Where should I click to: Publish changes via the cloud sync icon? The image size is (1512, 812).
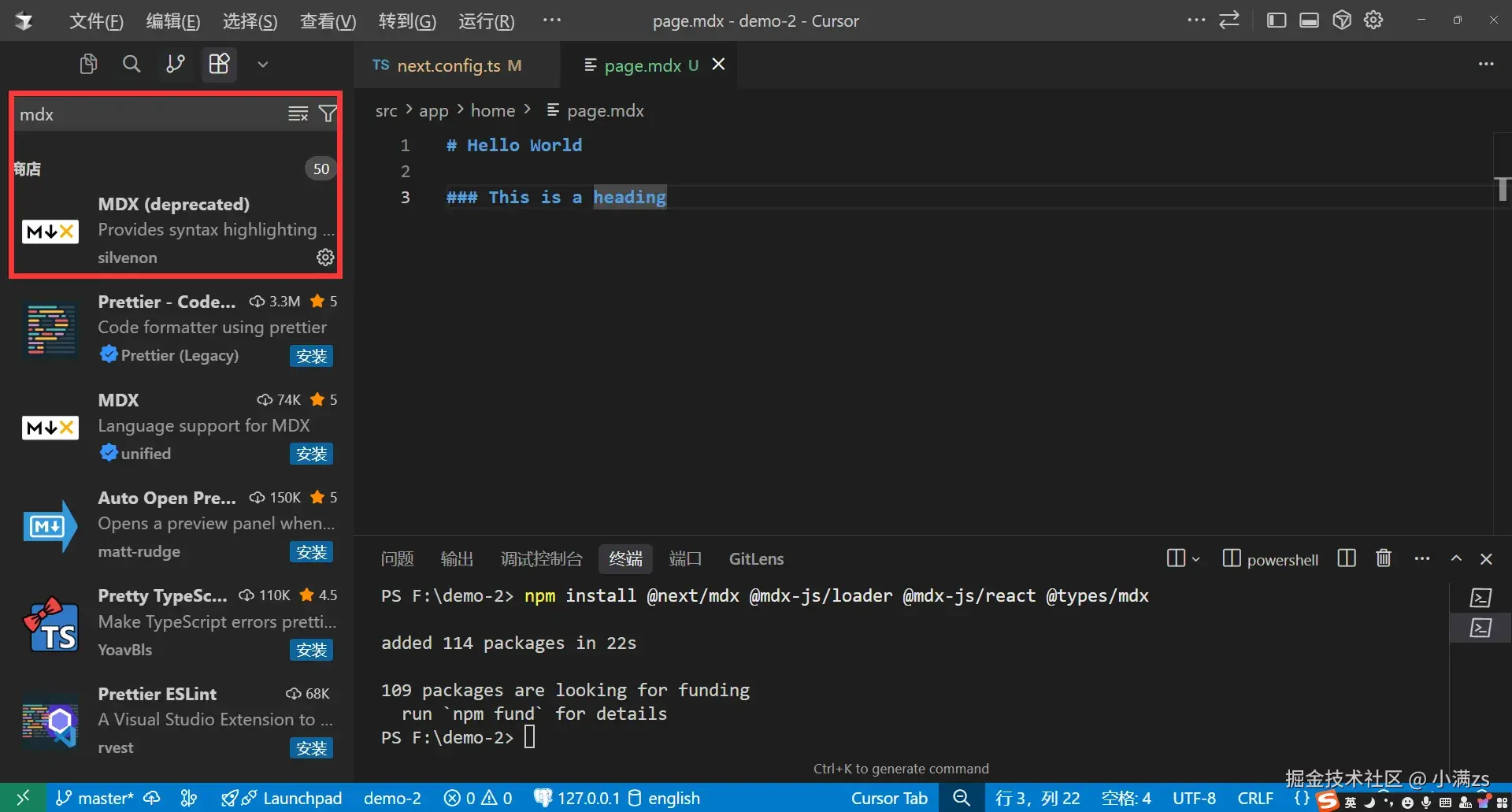pyautogui.click(x=152, y=799)
